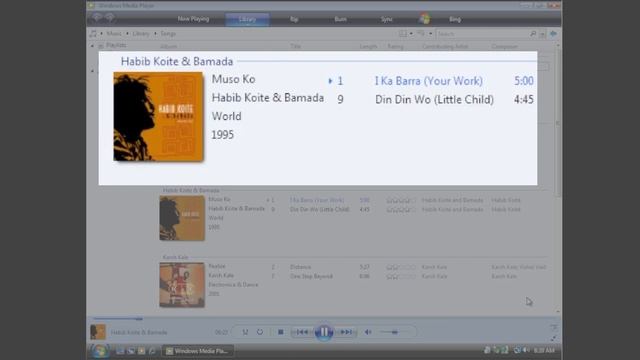Go back with the Back arrow button
The image size is (640, 360).
tap(97, 18)
